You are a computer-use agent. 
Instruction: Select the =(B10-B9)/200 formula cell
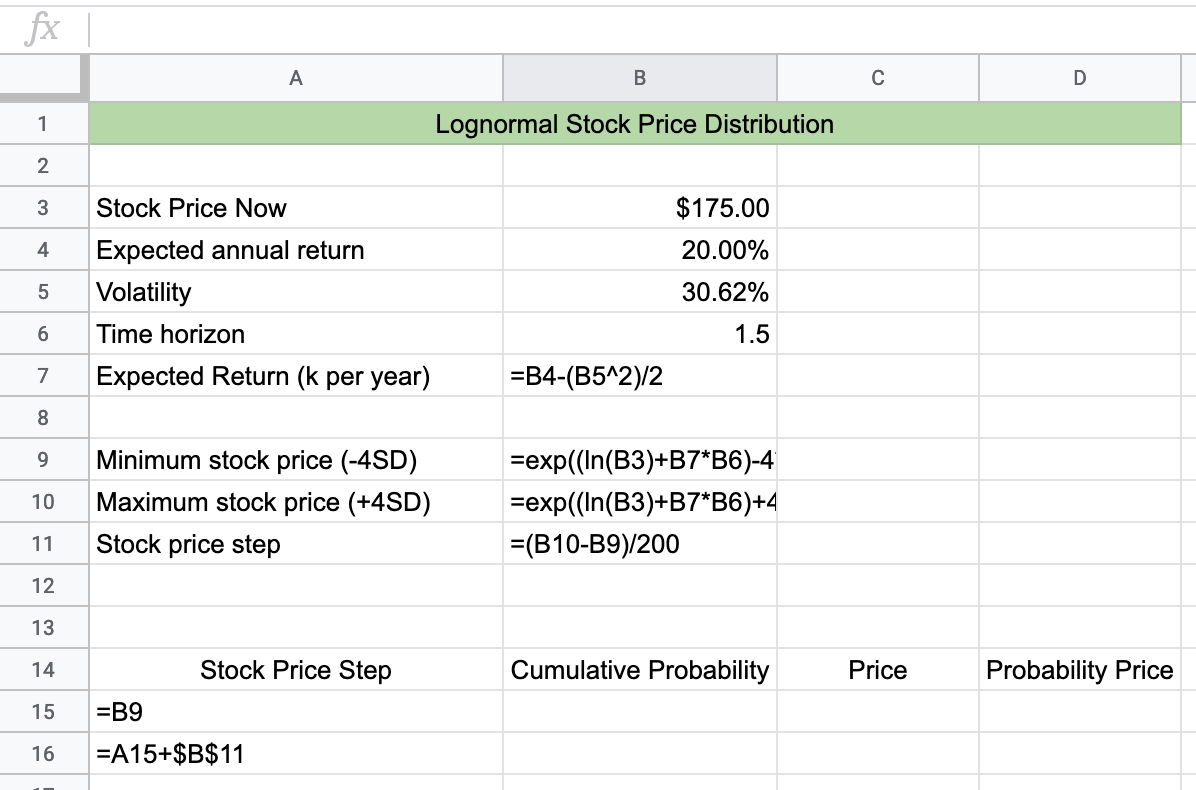(640, 544)
